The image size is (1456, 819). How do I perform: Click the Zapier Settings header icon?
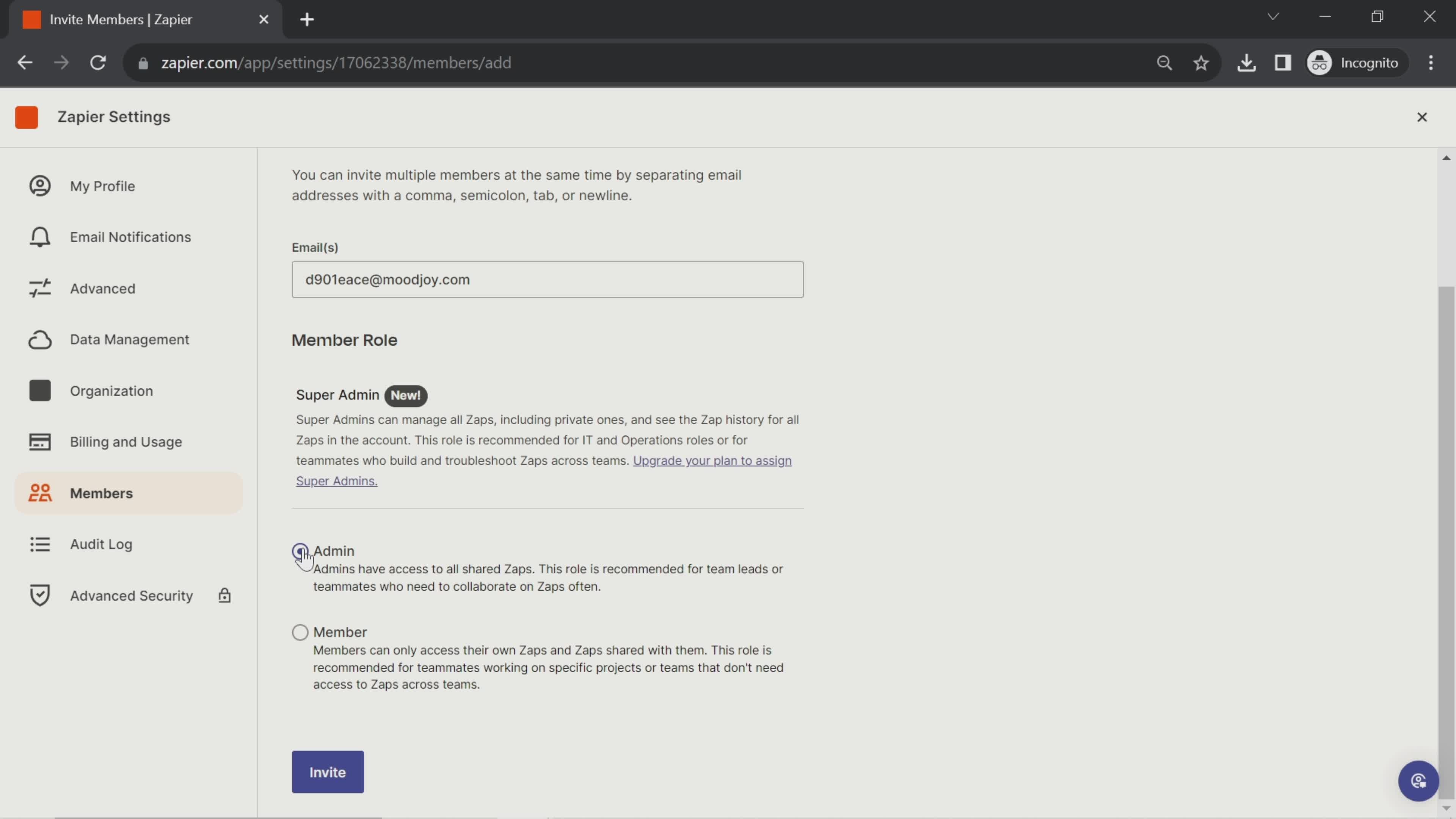click(26, 117)
